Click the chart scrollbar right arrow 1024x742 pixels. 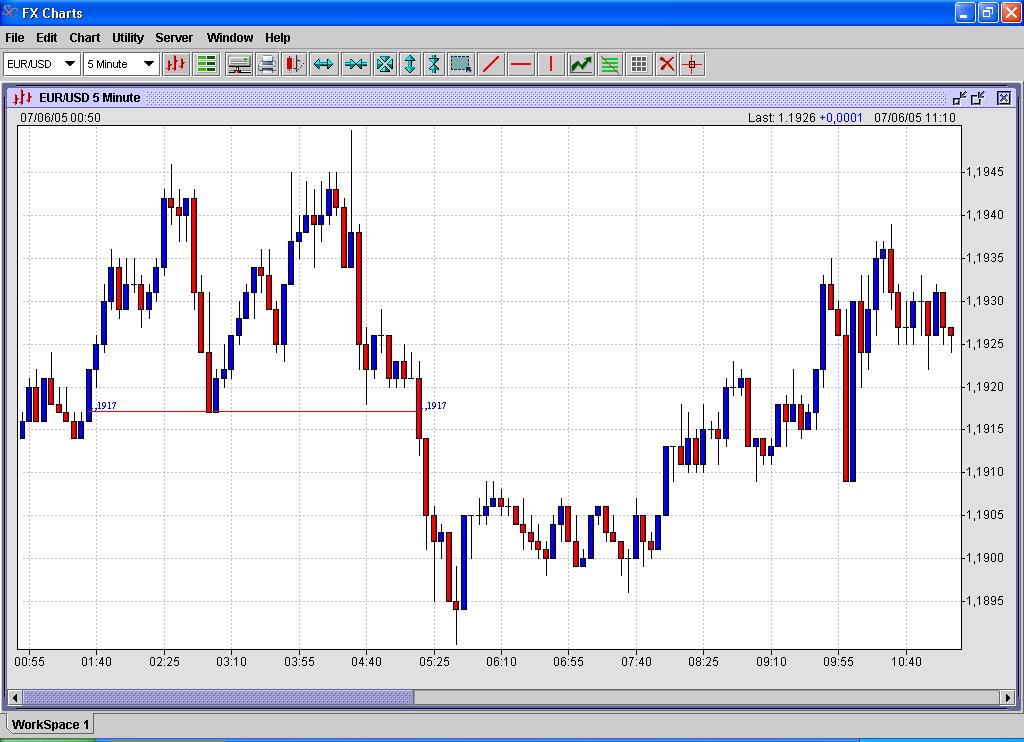[1008, 698]
